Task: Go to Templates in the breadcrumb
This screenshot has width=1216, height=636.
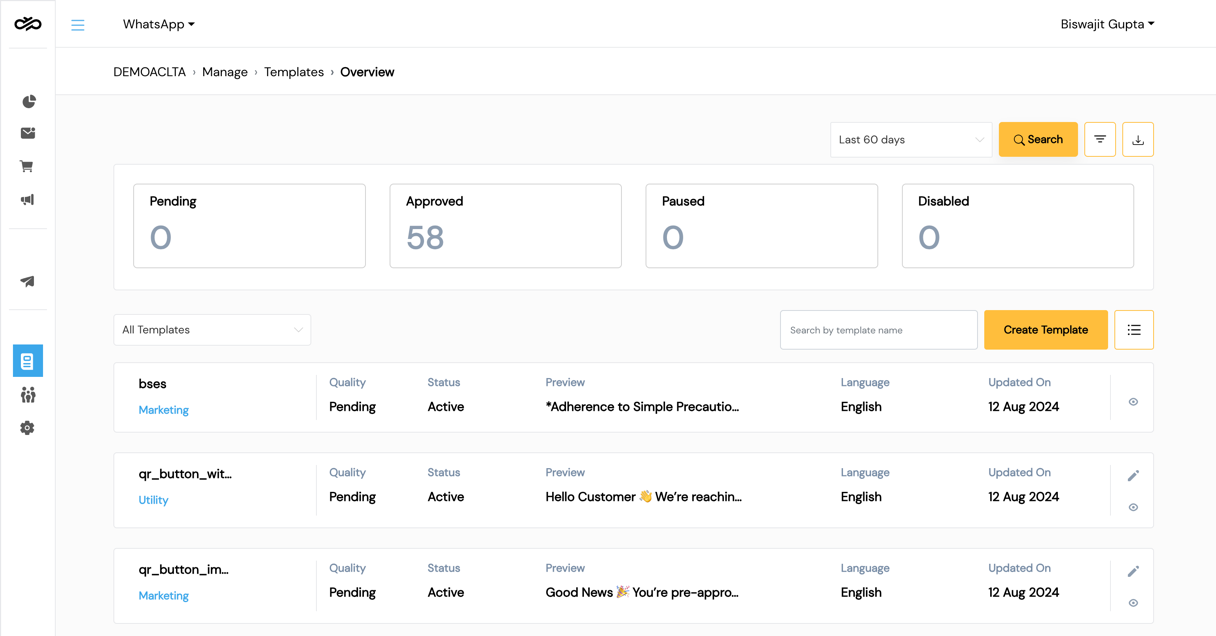Action: point(294,72)
